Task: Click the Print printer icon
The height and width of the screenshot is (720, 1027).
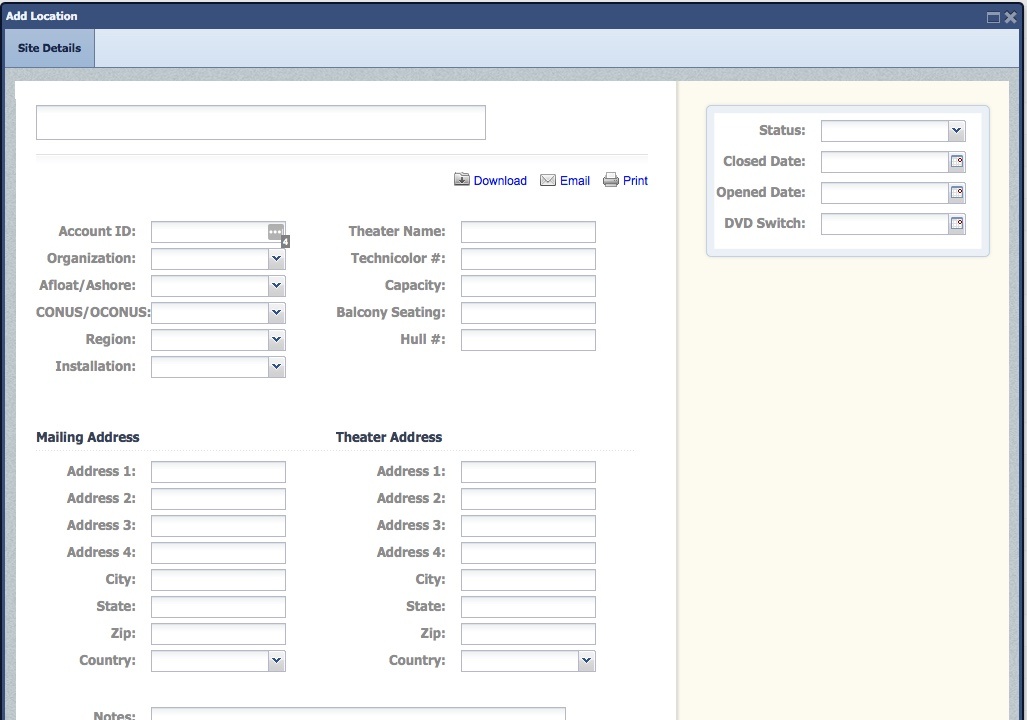Action: pos(611,180)
